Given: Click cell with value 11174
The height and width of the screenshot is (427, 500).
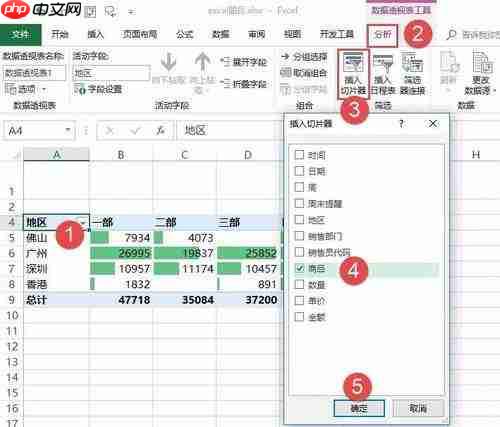Looking at the screenshot, I should coord(185,269).
